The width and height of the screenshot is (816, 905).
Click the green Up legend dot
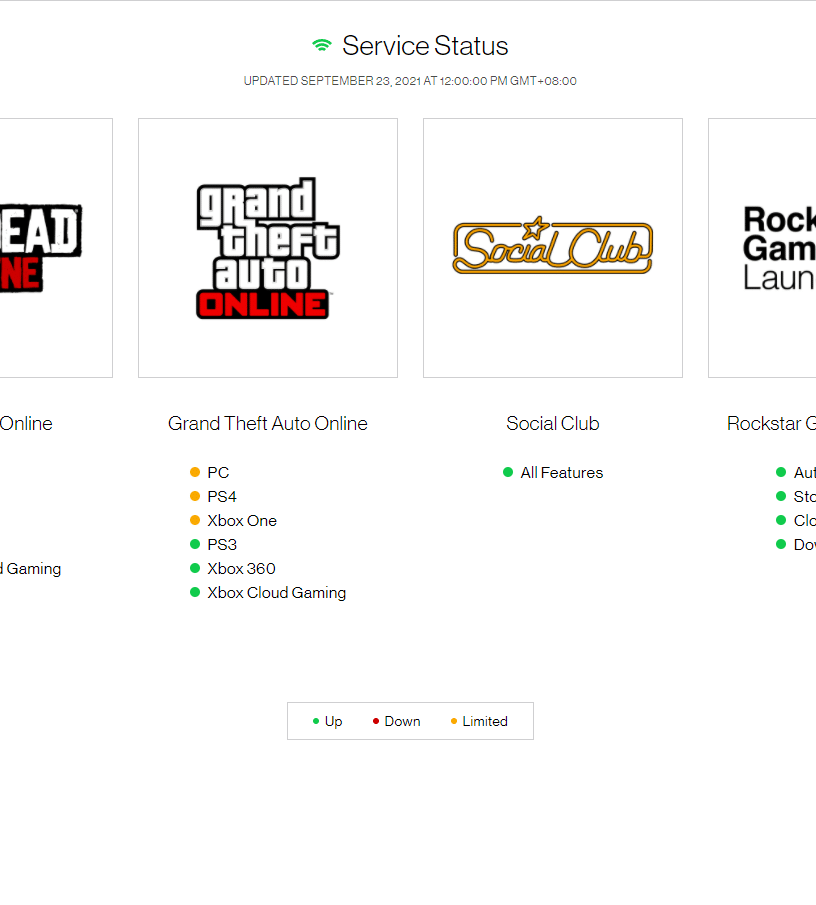pos(316,721)
